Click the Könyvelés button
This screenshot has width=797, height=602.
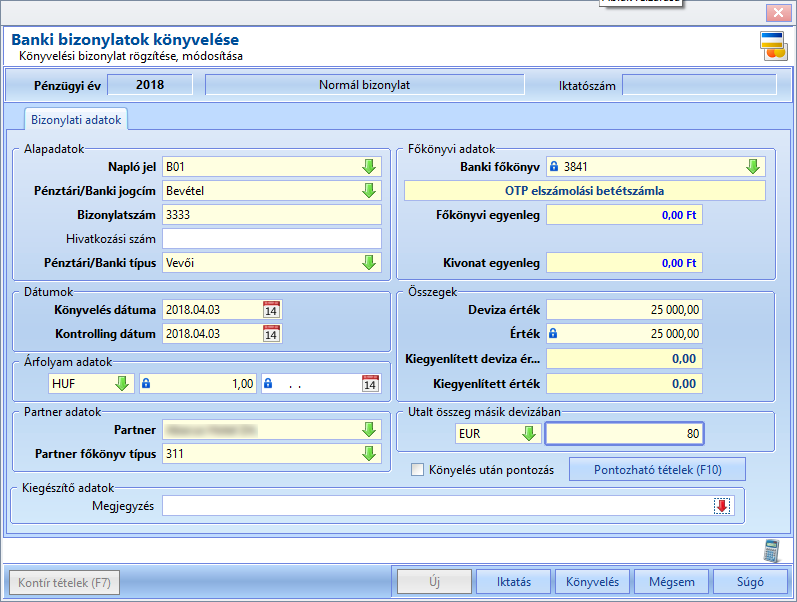[593, 582]
